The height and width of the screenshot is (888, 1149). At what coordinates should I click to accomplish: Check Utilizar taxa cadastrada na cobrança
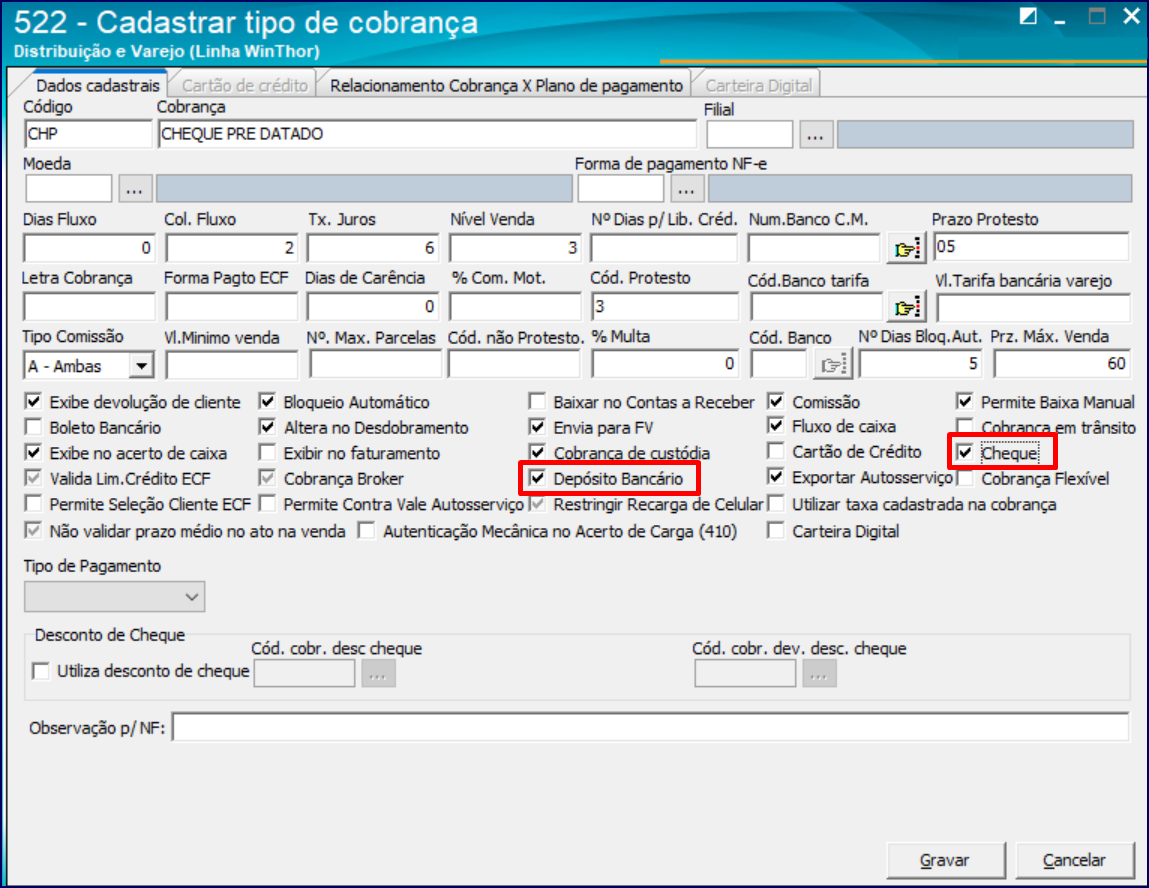(776, 503)
